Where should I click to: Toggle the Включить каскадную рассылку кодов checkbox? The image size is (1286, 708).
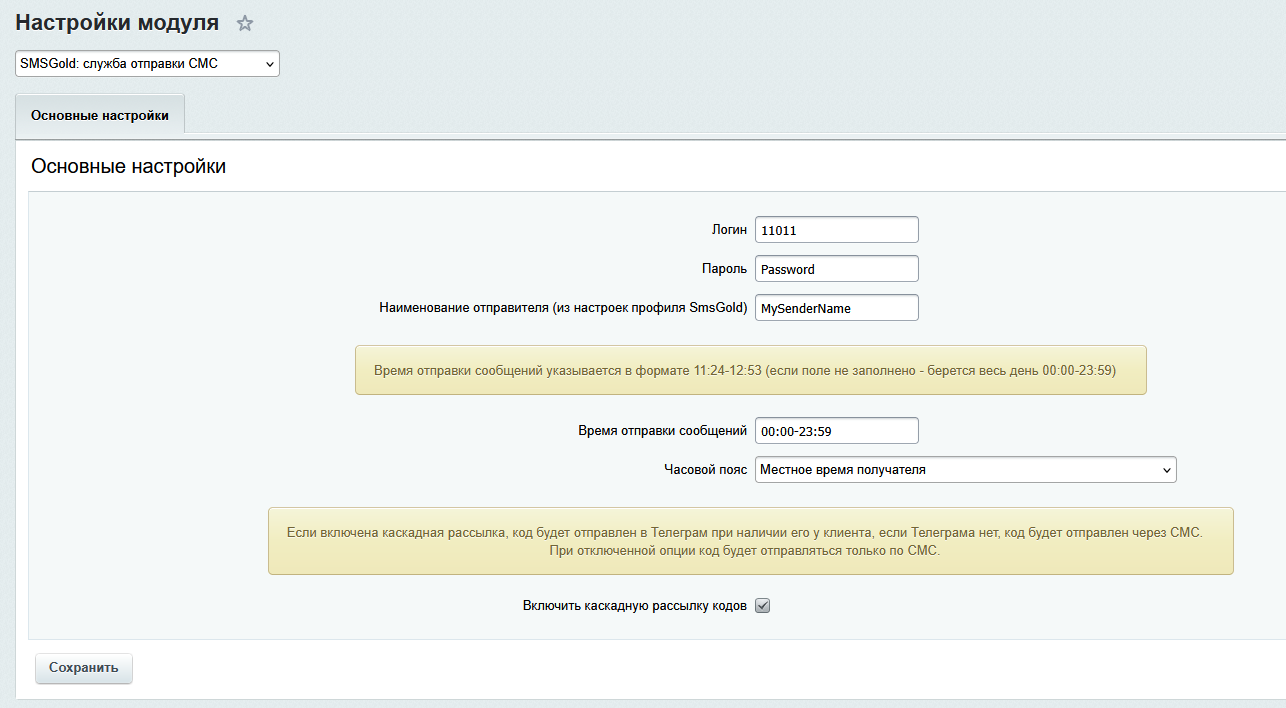pyautogui.click(x=762, y=606)
